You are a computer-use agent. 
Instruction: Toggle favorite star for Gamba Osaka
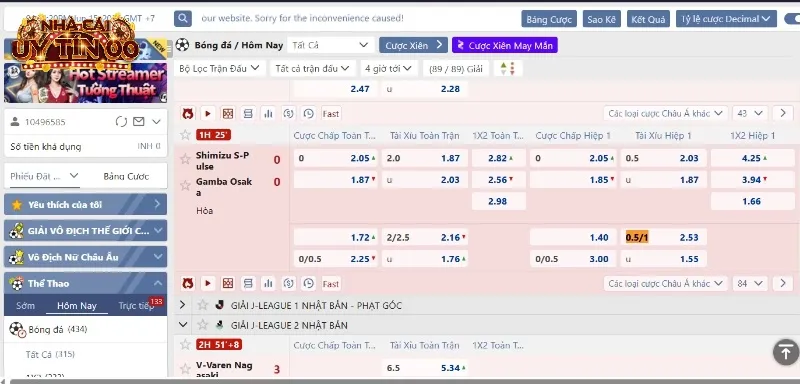[x=185, y=185]
